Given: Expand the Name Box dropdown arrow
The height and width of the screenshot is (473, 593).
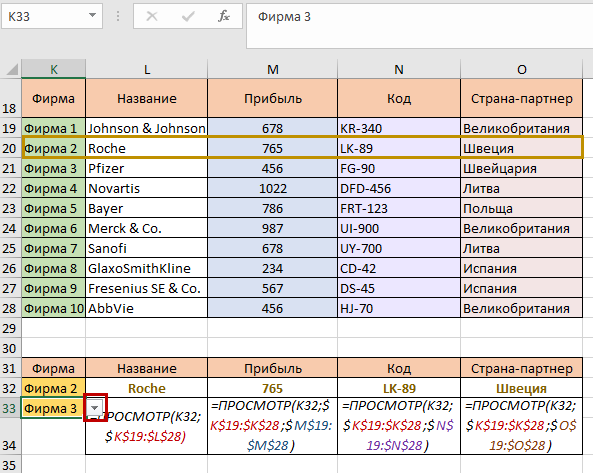Looking at the screenshot, I should coord(92,16).
